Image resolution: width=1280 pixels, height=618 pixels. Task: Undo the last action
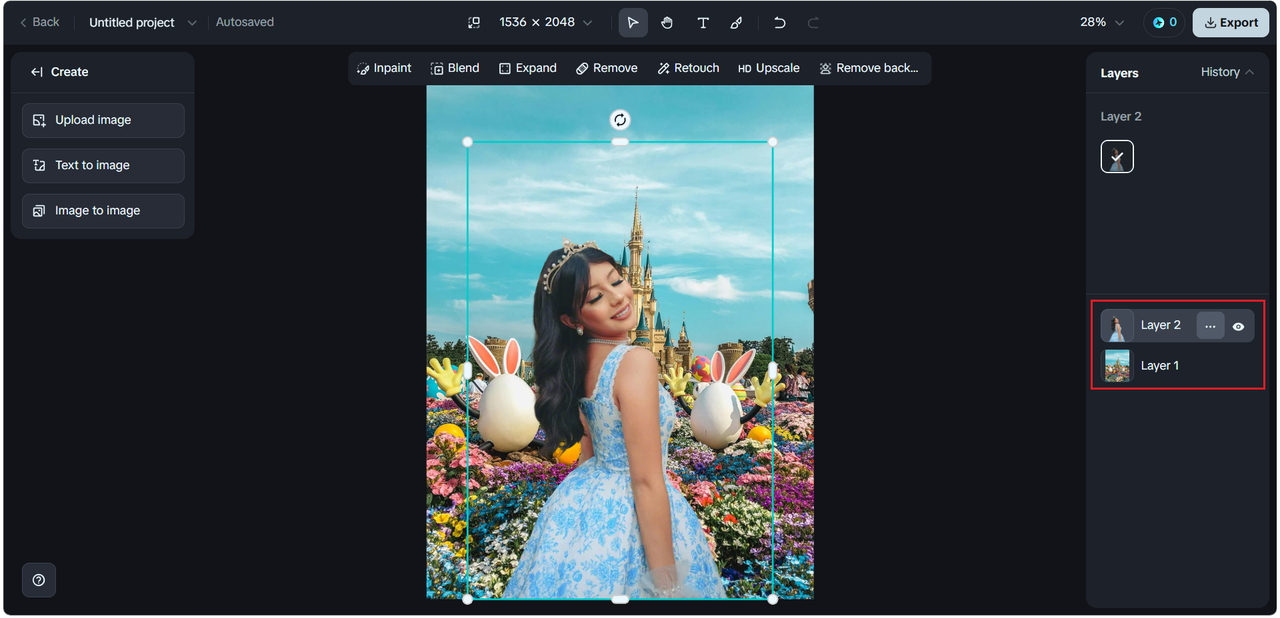pyautogui.click(x=780, y=22)
